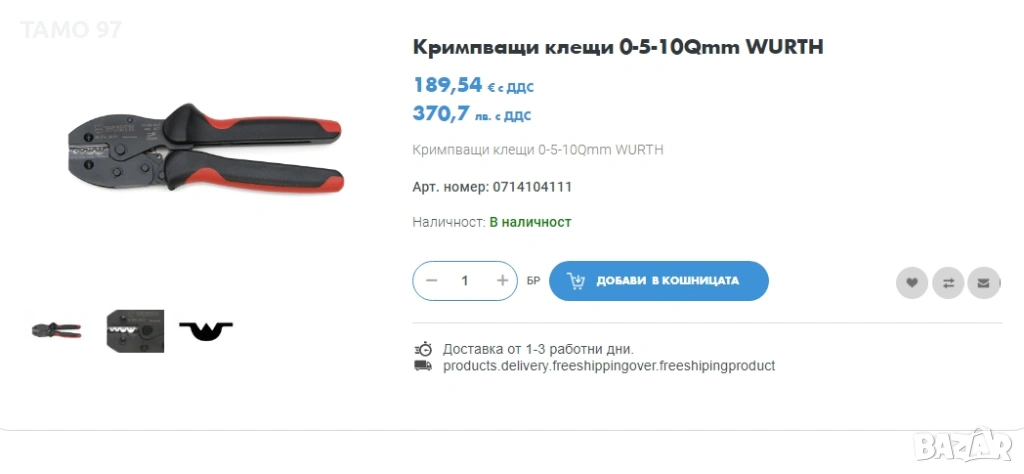Click the envelope email icon
1024x474 pixels.
click(984, 283)
